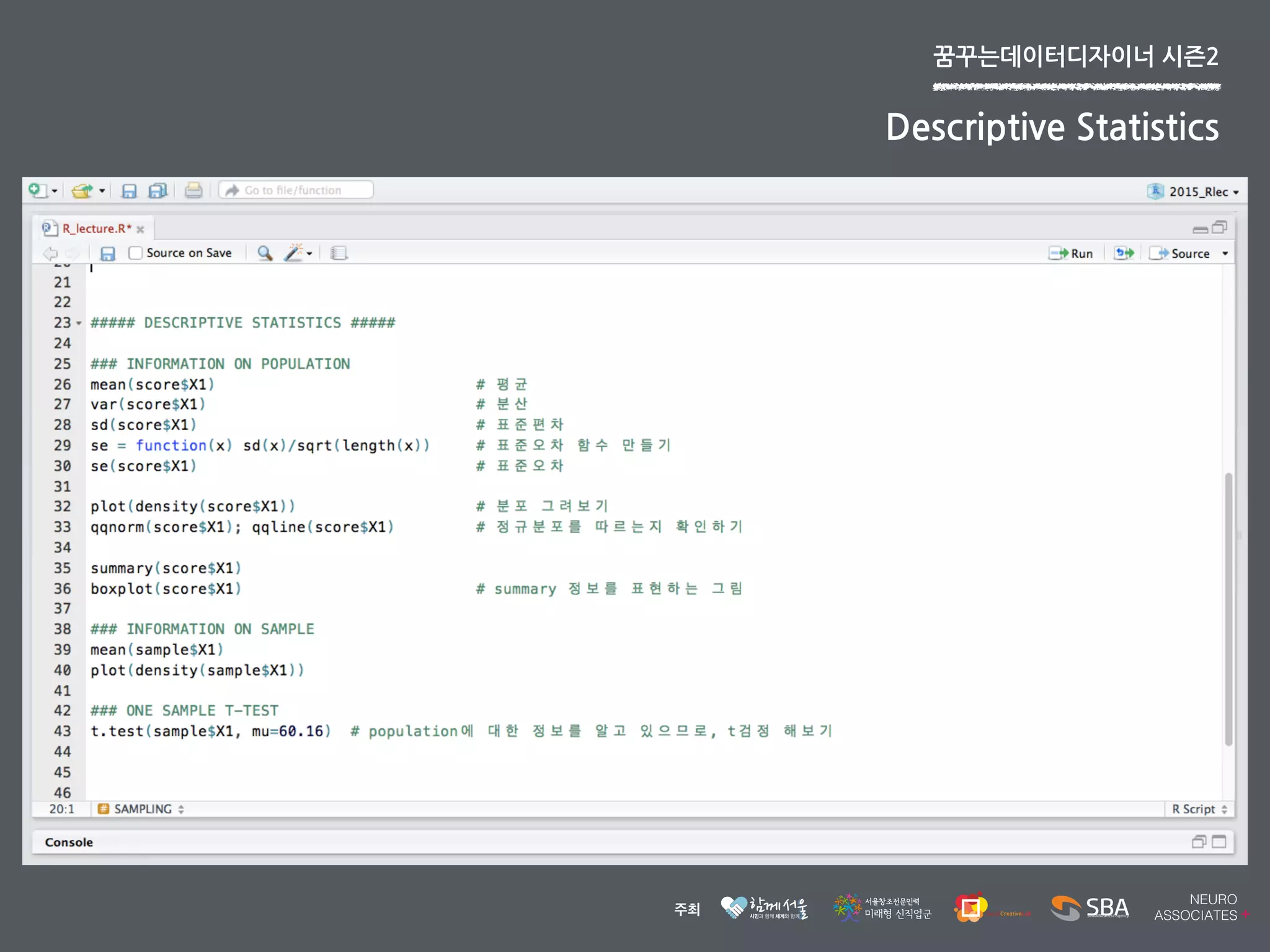
Task: Re-run previous code region icon
Action: (x=1124, y=253)
